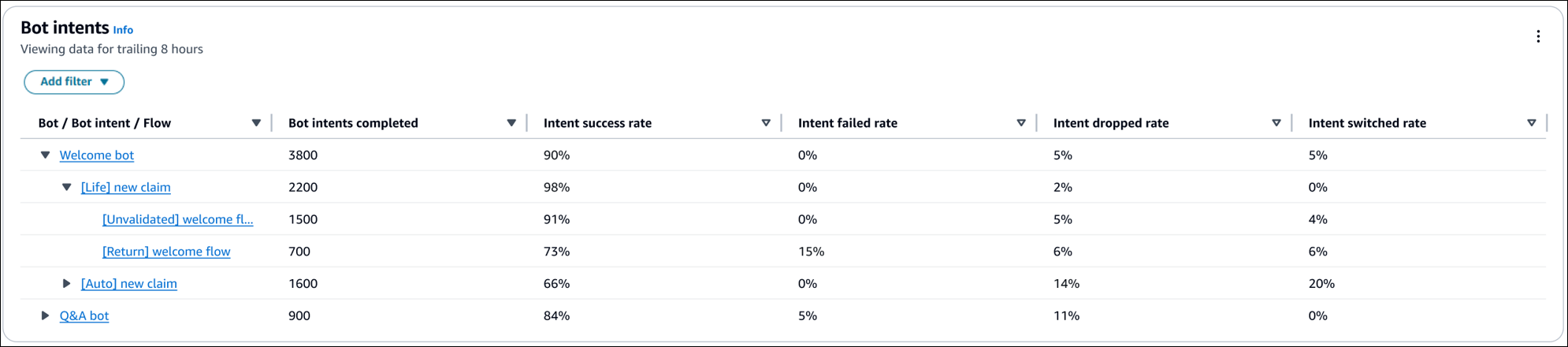This screenshot has height=347, width=1568.
Task: Click Intent success rate sort arrow
Action: [766, 123]
